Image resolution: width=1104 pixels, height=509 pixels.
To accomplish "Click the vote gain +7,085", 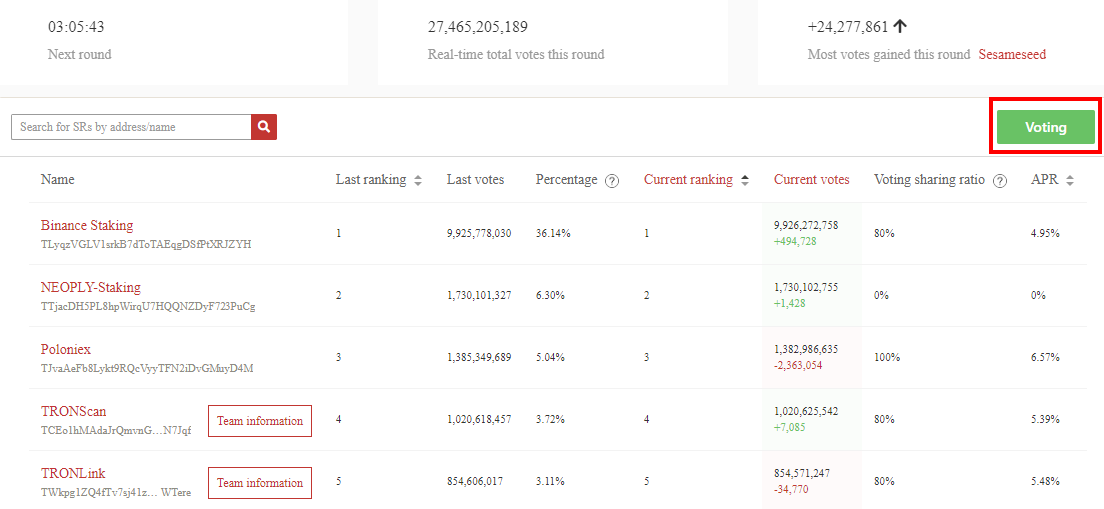I will click(x=789, y=427).
